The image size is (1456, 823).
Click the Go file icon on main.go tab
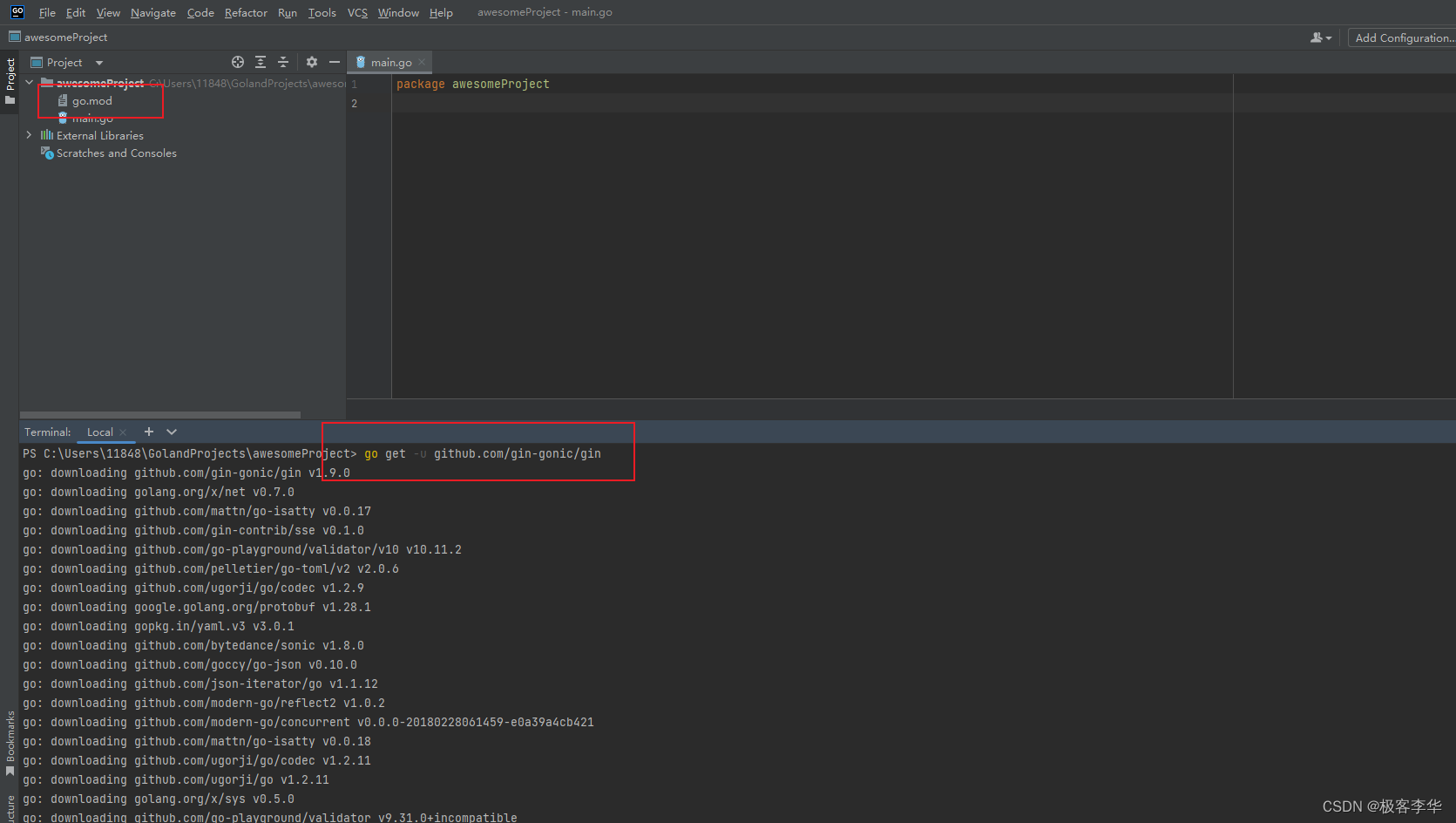[361, 62]
